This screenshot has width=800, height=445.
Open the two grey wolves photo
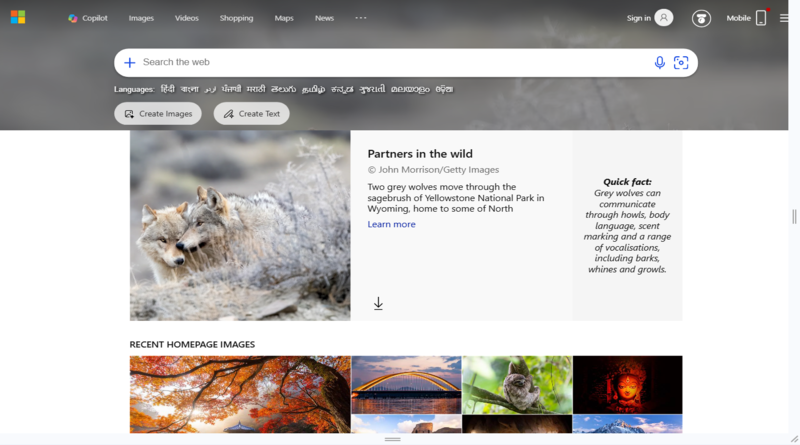coord(240,226)
